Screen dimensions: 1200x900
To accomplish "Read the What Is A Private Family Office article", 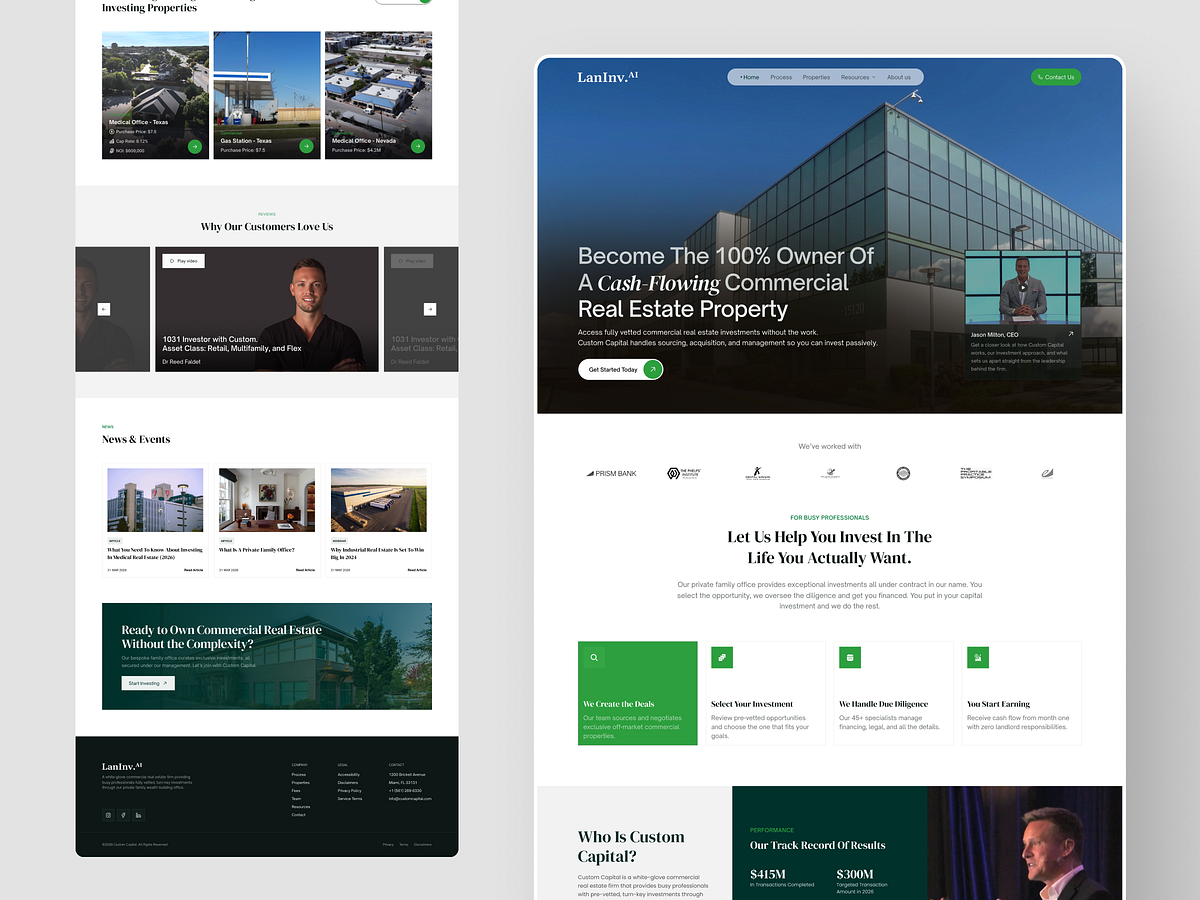I will 305,570.
